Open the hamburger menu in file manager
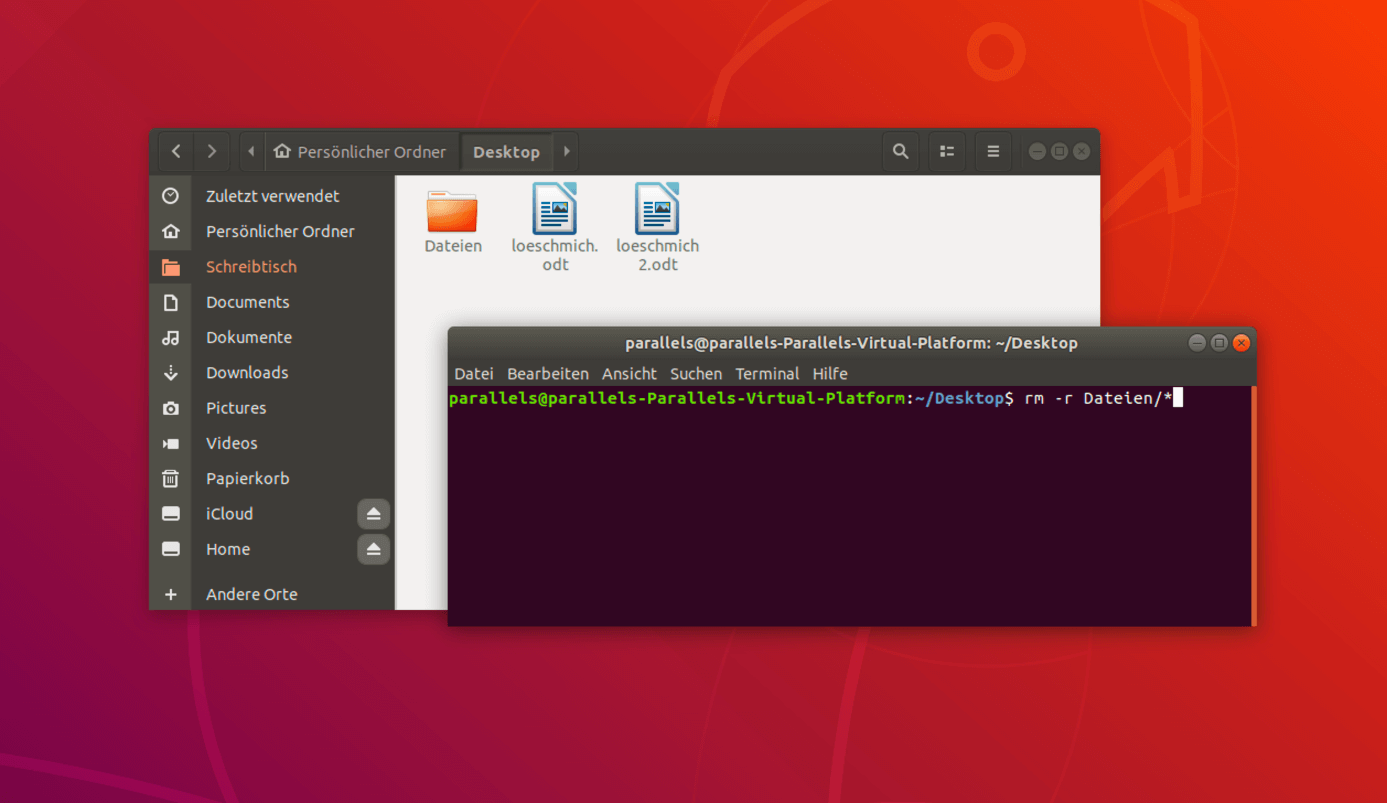Screen dimensions: 1387x803 pyautogui.click(x=993, y=152)
